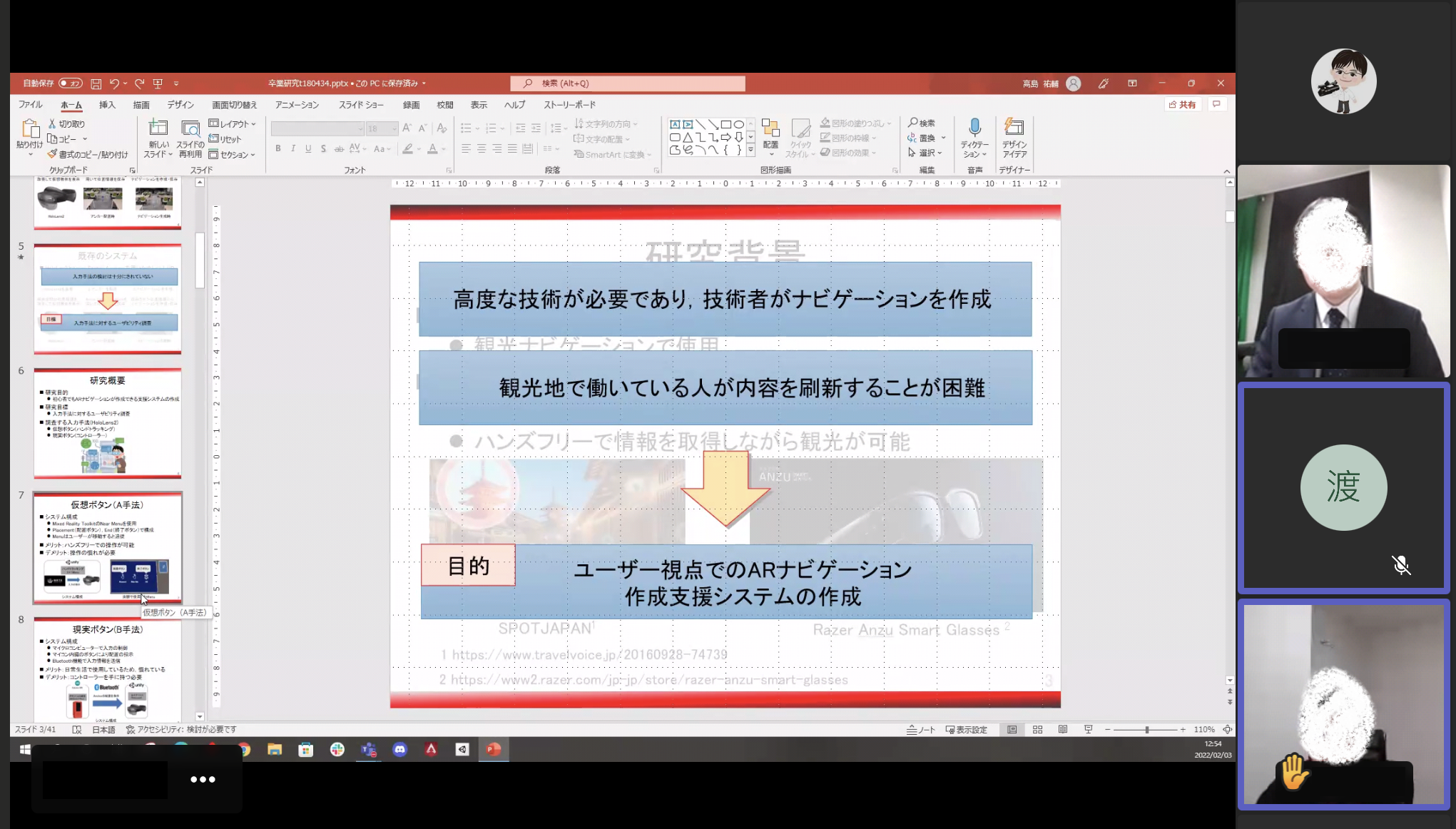
Task: Toggle Align Left paragraph alignment
Action: (x=466, y=148)
